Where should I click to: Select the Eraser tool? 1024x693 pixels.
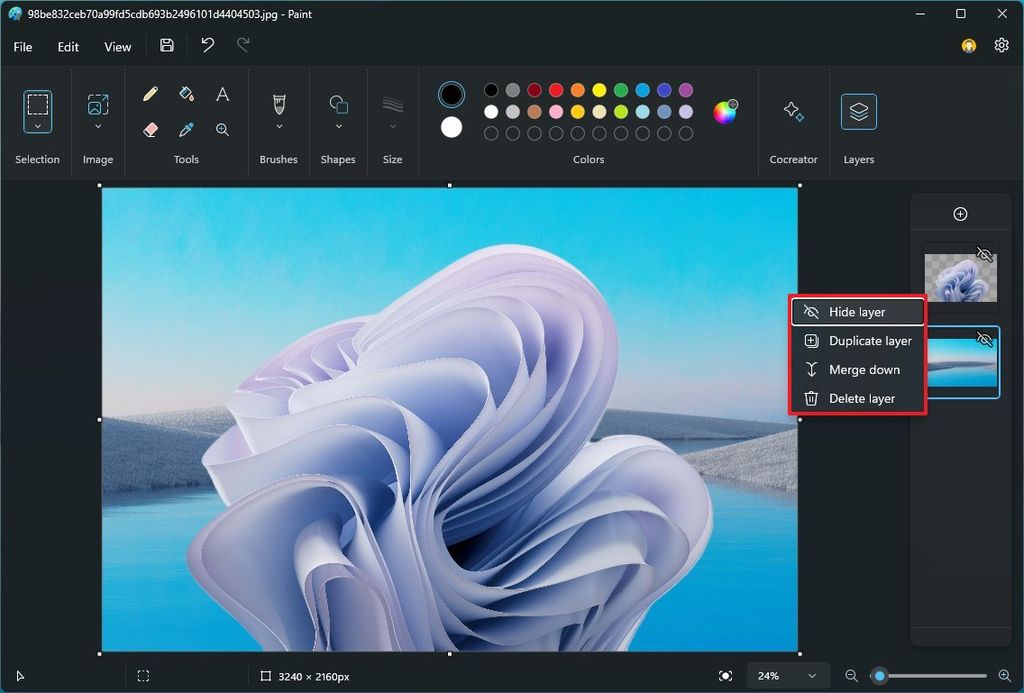[x=150, y=128]
